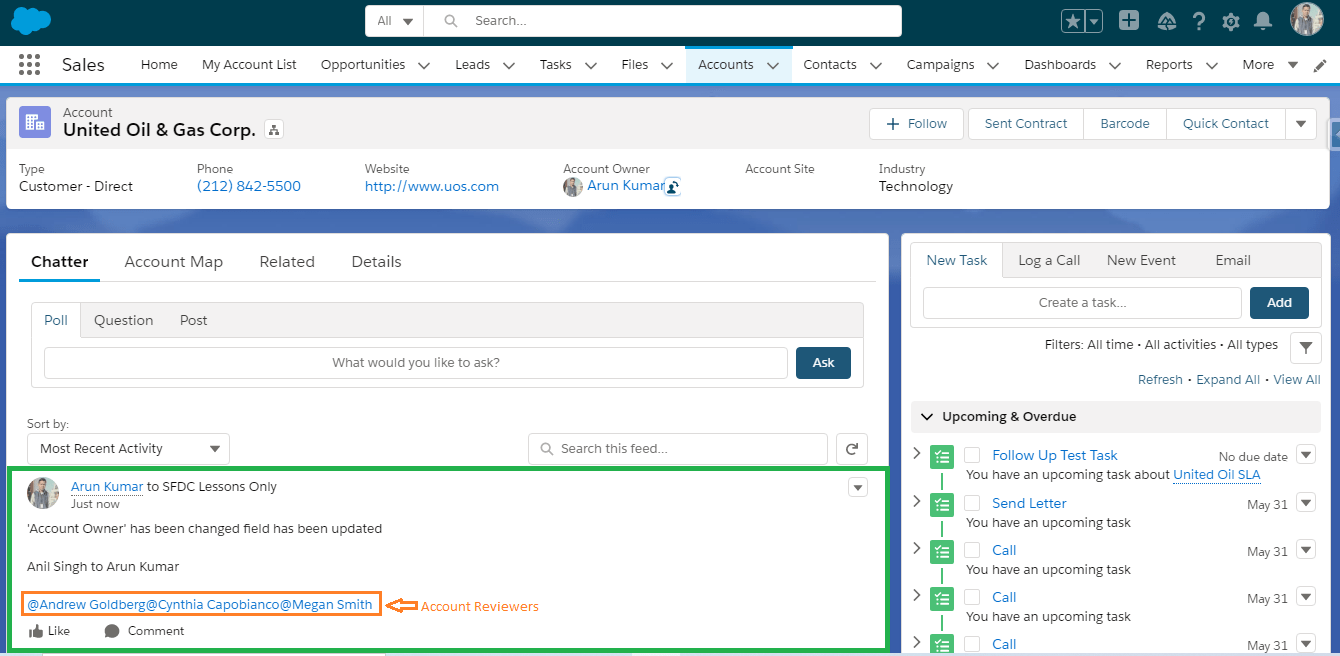
Task: Open the Favorites star icon
Action: pyautogui.click(x=1073, y=21)
